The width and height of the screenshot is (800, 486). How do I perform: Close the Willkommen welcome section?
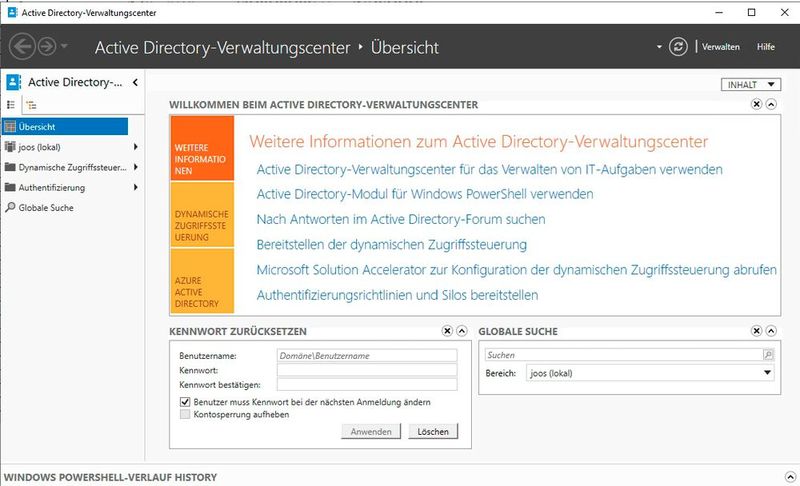click(x=757, y=104)
